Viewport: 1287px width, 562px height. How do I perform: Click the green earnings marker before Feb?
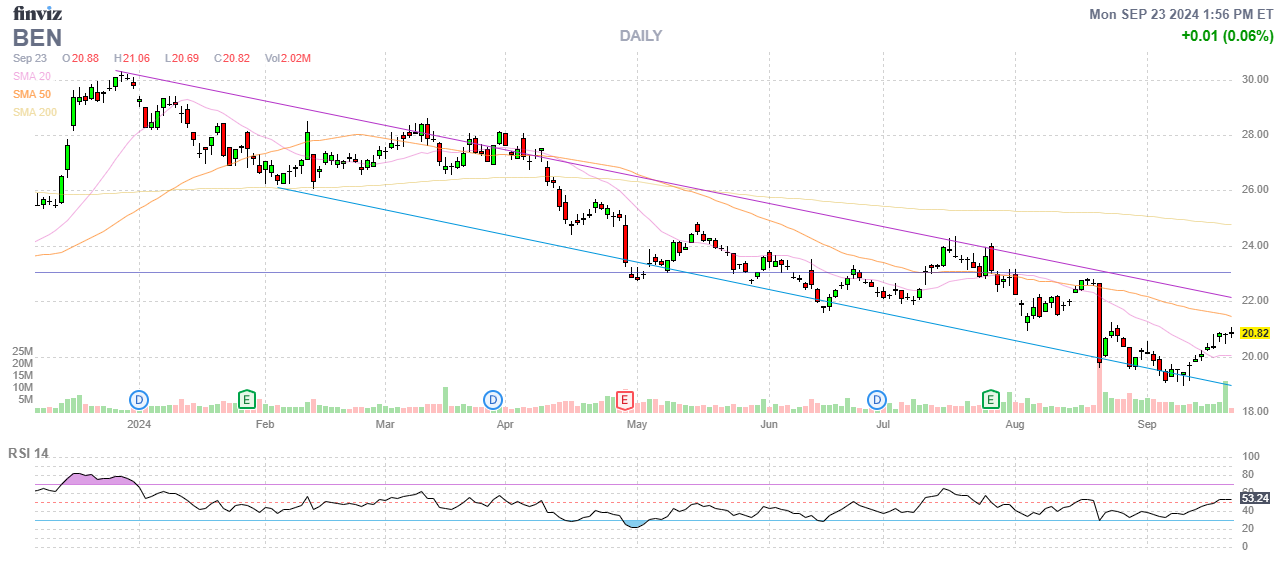pyautogui.click(x=246, y=400)
